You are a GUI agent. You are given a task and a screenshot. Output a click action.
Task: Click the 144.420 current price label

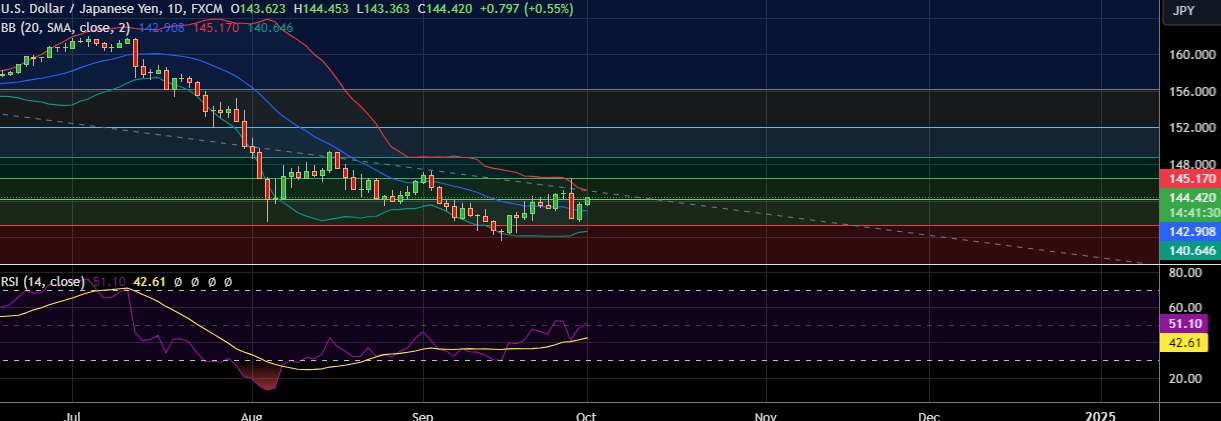pos(1189,198)
